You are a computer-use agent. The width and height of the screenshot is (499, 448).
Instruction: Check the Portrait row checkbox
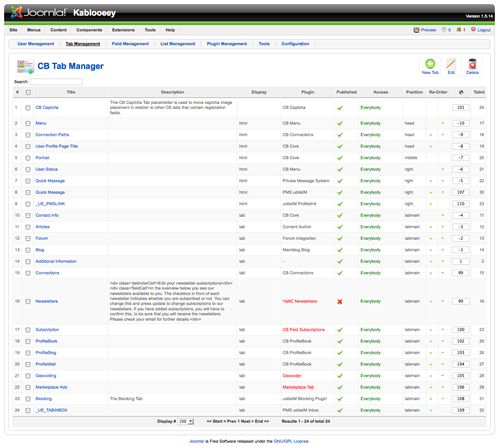pyautogui.click(x=28, y=158)
